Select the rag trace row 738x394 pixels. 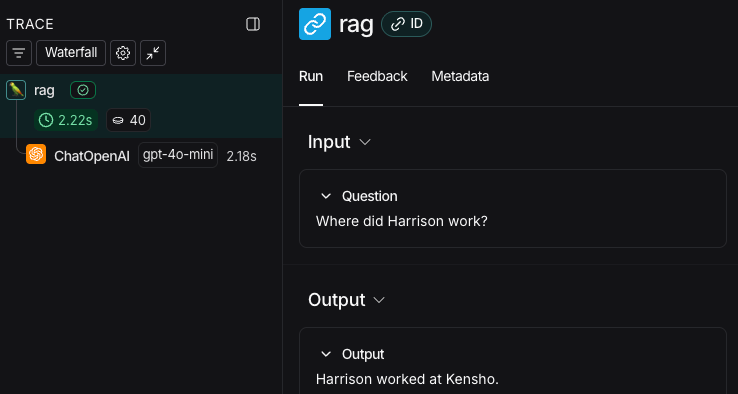point(141,105)
